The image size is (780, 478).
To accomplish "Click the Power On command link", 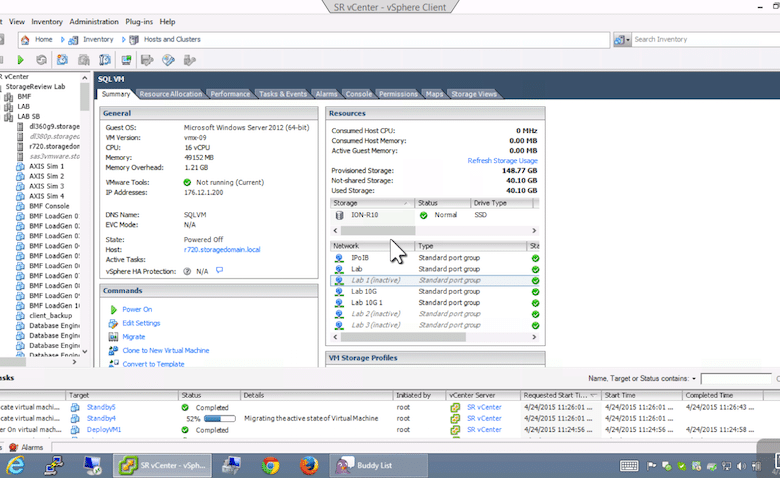I will point(137,309).
